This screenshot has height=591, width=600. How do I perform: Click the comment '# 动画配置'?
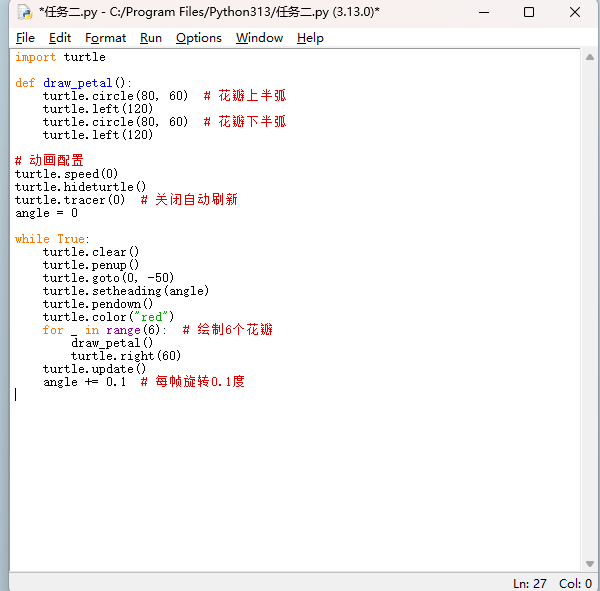(49, 160)
